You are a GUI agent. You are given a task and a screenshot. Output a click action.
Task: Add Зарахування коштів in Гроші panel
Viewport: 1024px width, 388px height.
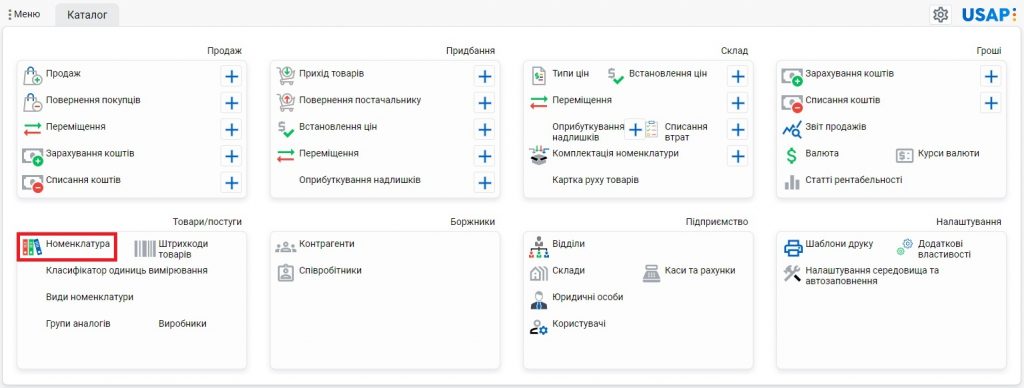(x=991, y=76)
